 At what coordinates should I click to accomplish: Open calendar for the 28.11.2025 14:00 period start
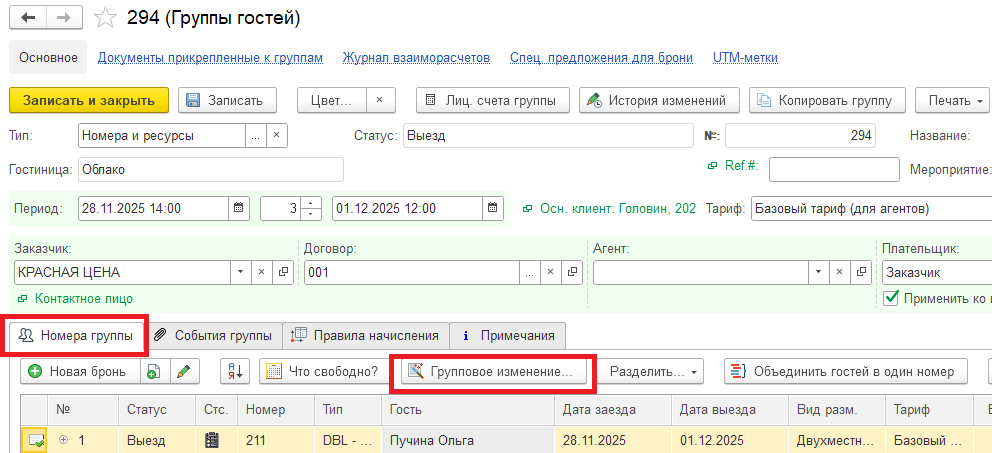pos(238,209)
